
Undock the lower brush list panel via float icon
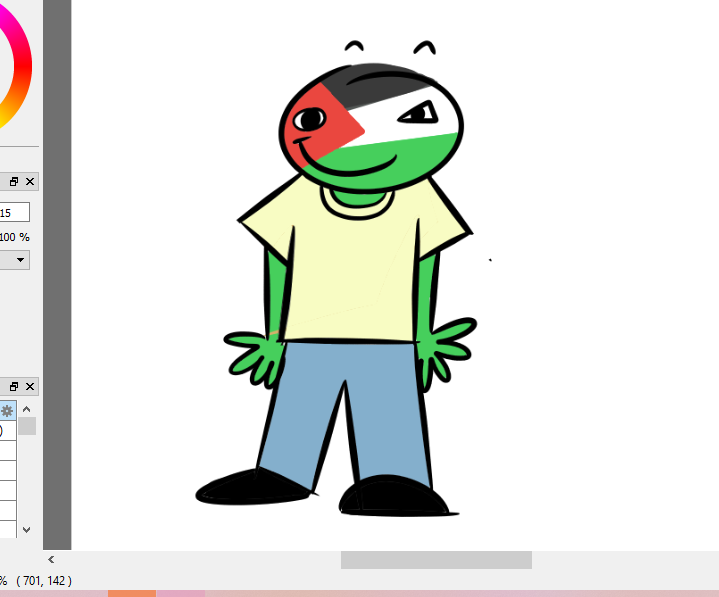(x=14, y=387)
